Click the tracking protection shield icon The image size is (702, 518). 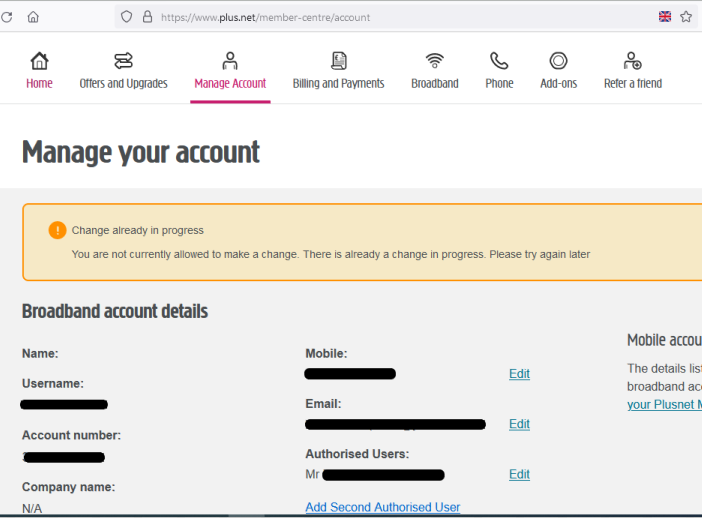126,17
